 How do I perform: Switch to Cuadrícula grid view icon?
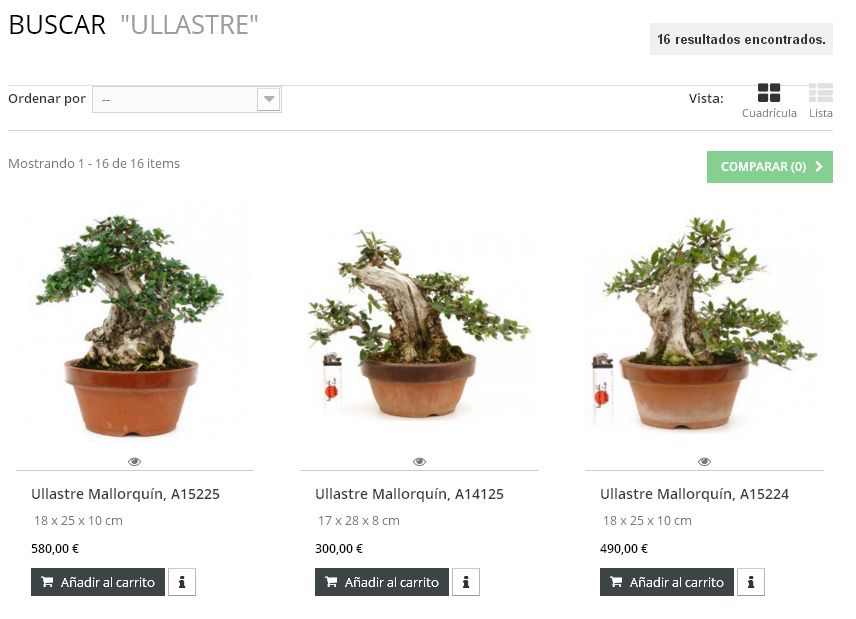click(769, 93)
